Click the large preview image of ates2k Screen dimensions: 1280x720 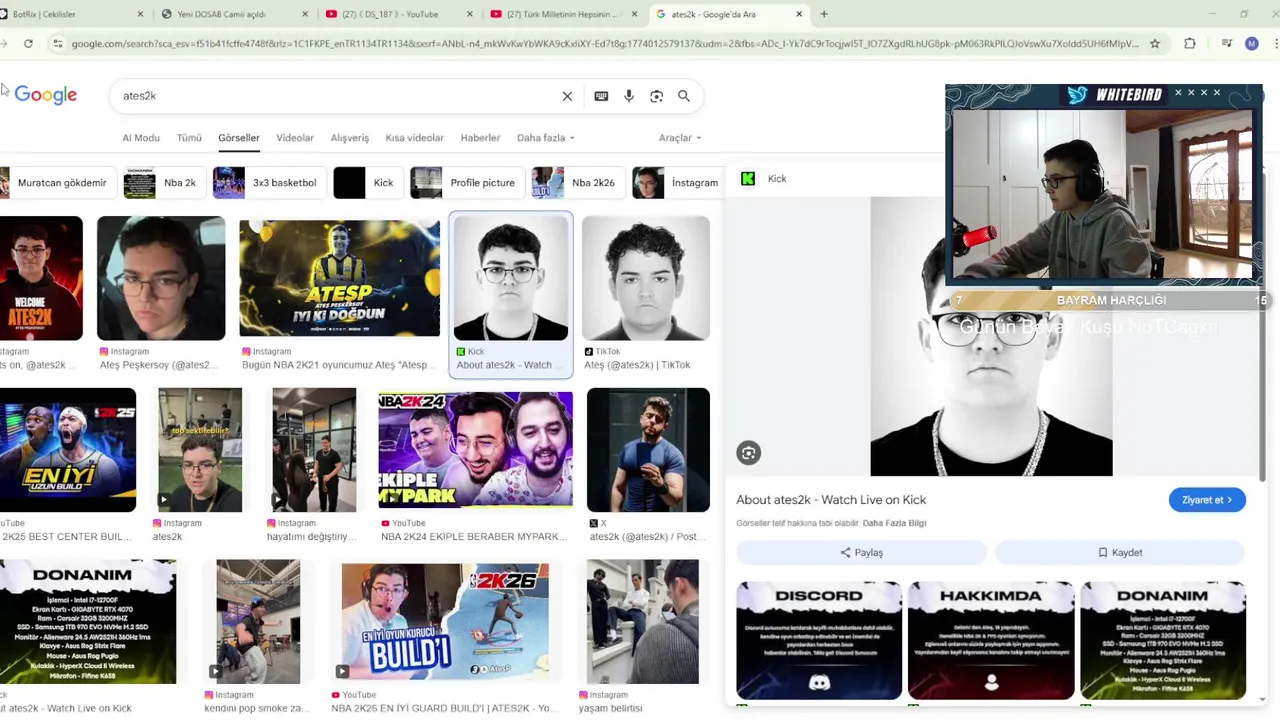pyautogui.click(x=991, y=336)
